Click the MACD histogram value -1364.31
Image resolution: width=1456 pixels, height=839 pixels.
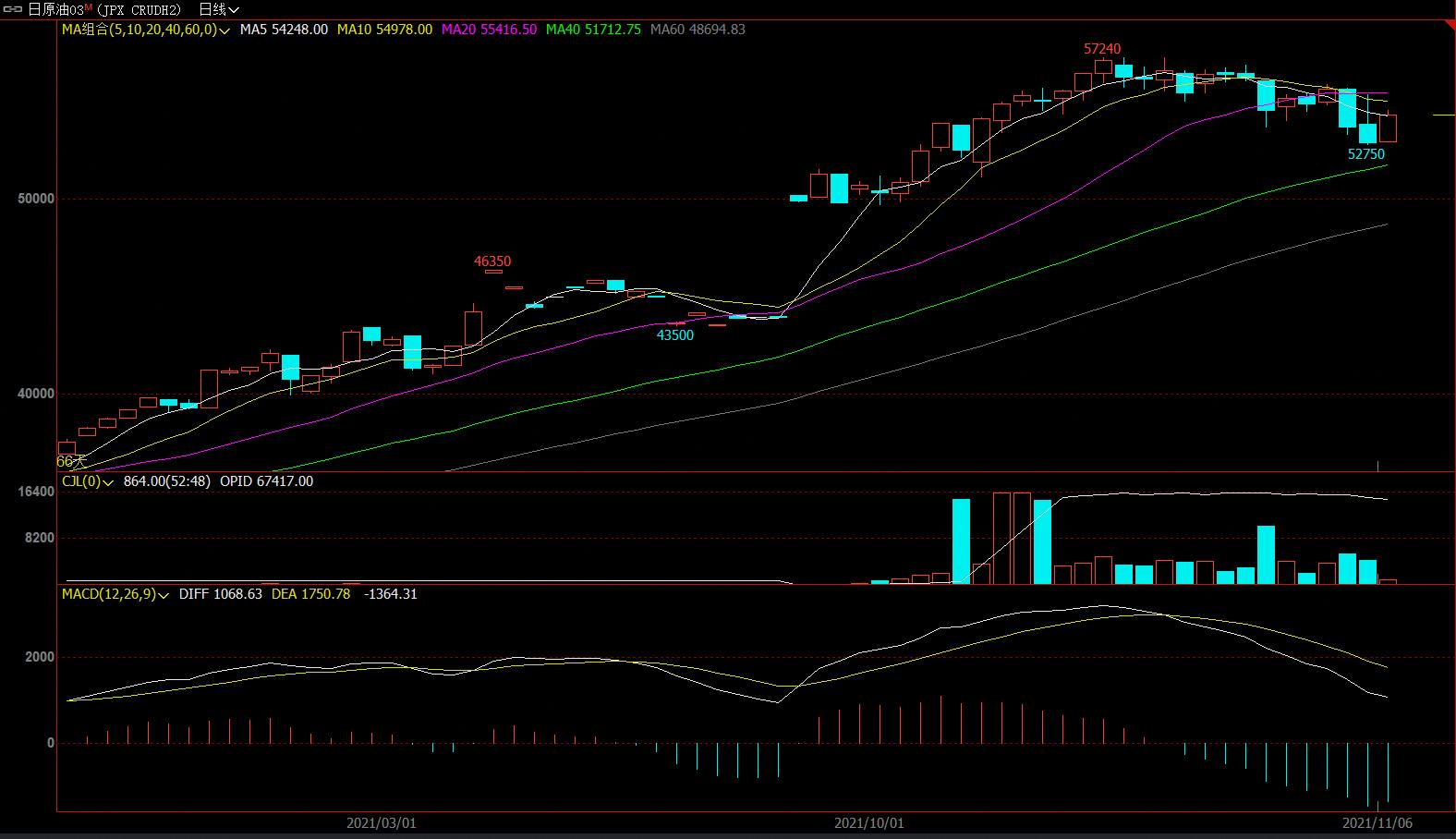[391, 594]
